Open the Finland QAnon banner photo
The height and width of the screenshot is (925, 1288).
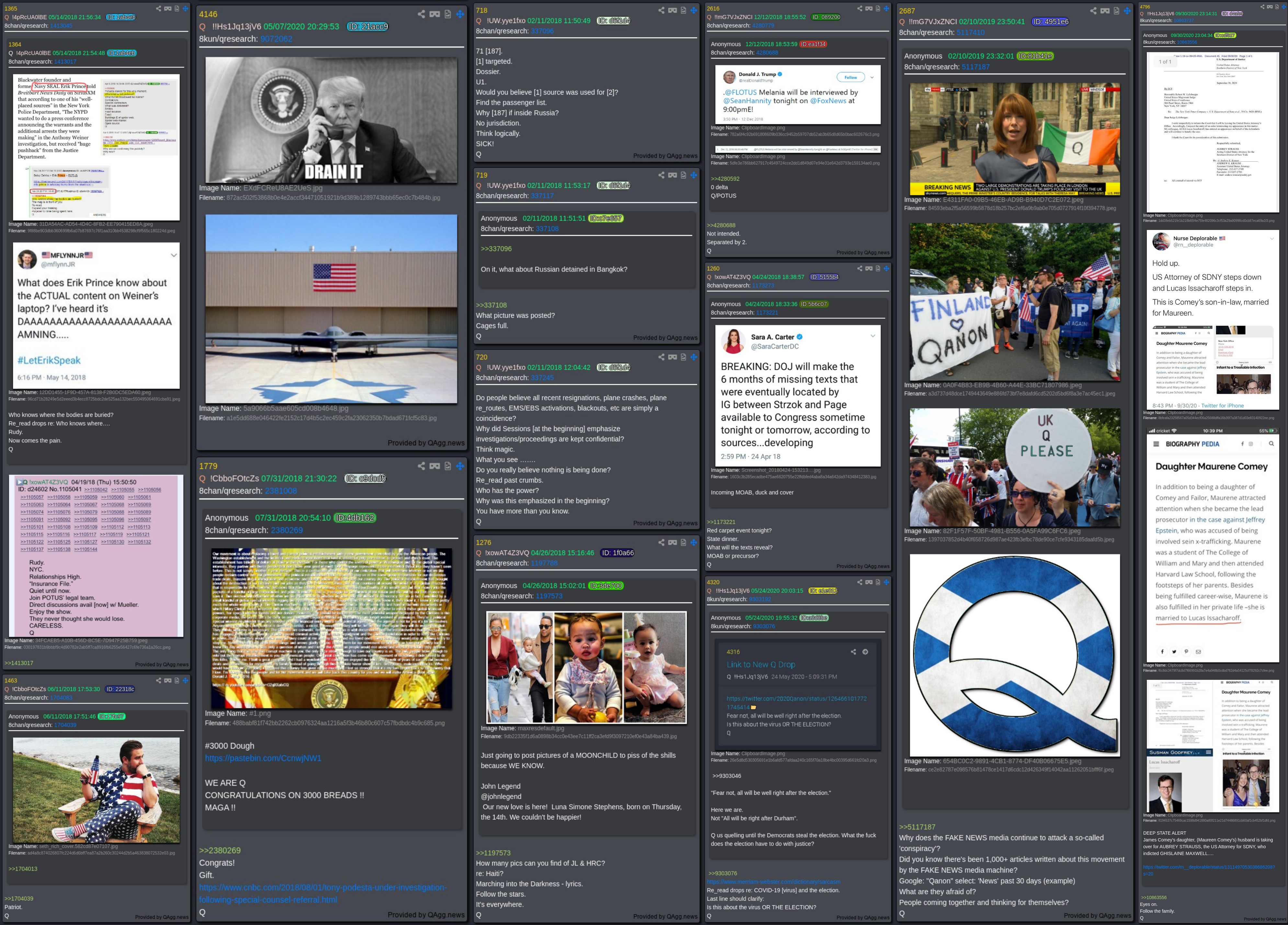tap(1015, 302)
